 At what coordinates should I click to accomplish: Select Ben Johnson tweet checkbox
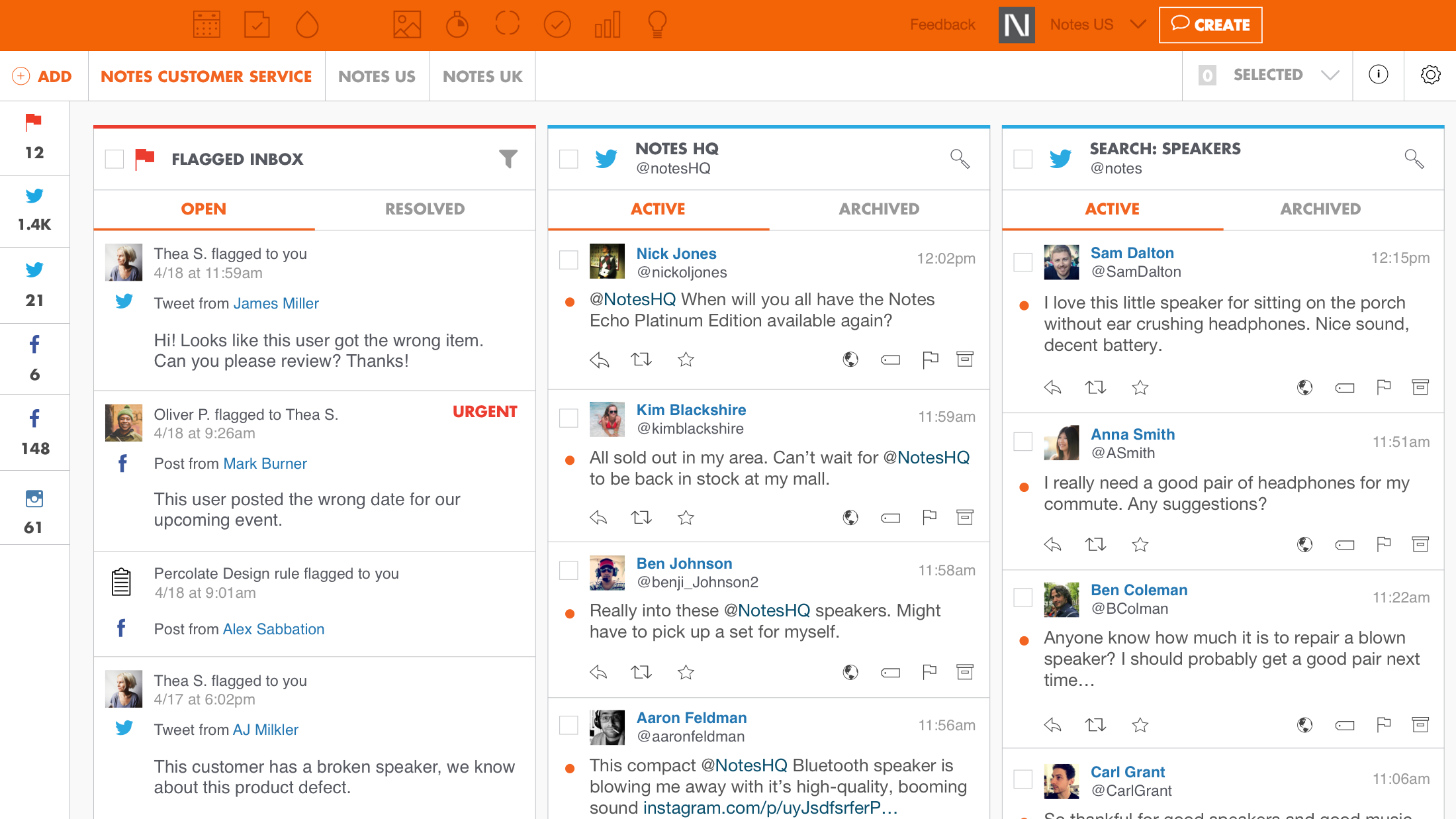click(x=569, y=570)
